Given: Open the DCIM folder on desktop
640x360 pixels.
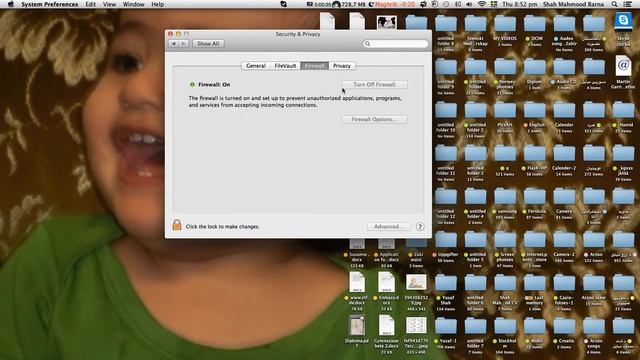Looking at the screenshot, I should coord(534,24).
